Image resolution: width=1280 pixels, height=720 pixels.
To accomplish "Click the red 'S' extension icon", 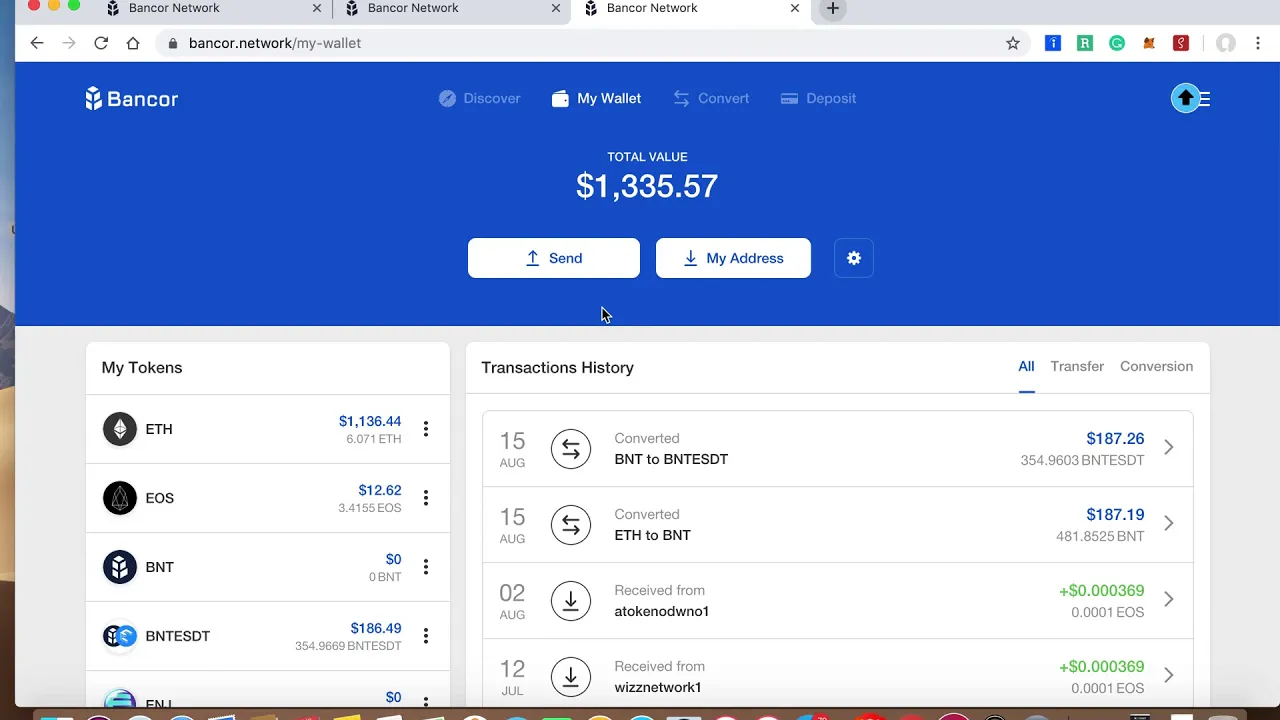I will [1181, 43].
